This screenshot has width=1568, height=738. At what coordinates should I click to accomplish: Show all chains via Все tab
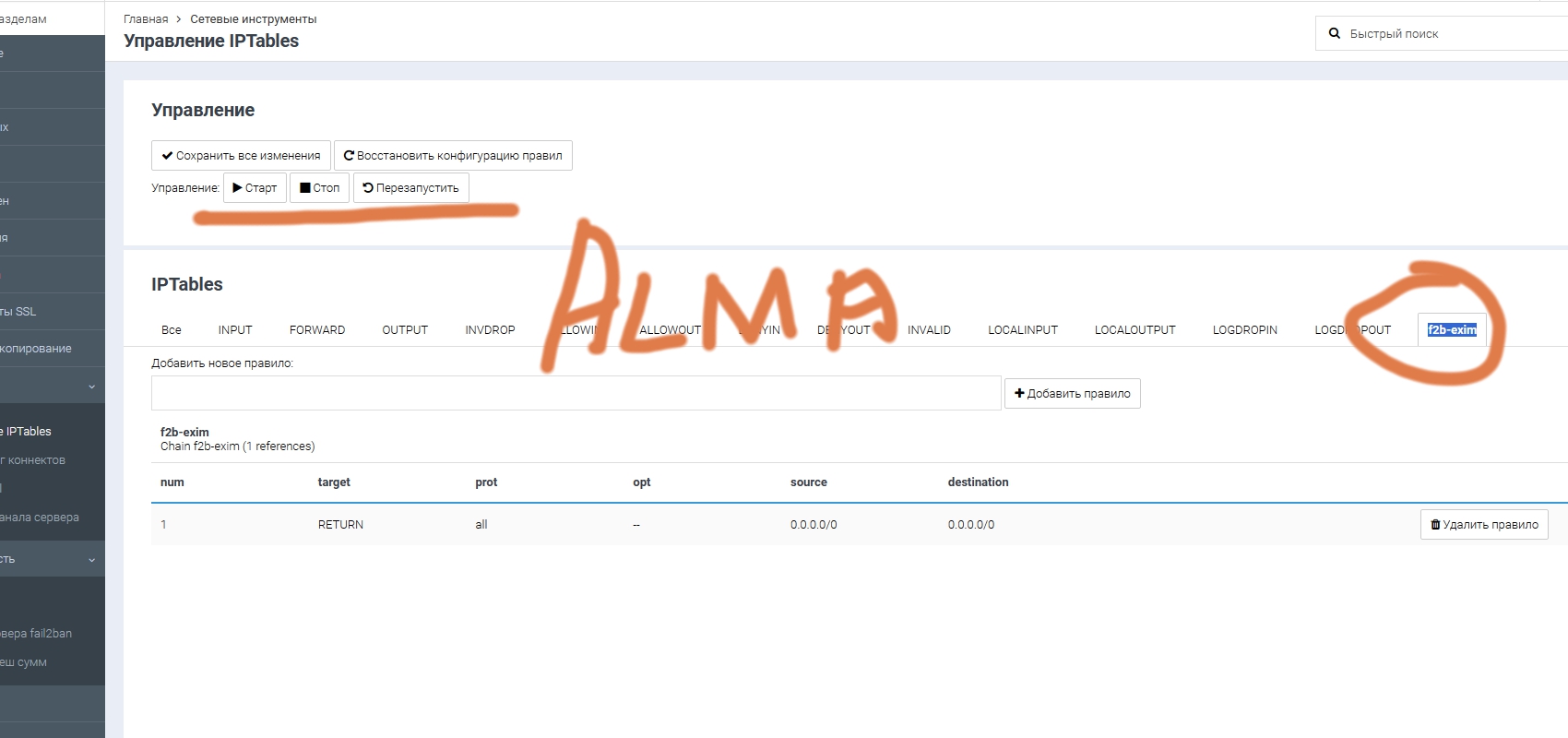pos(172,330)
